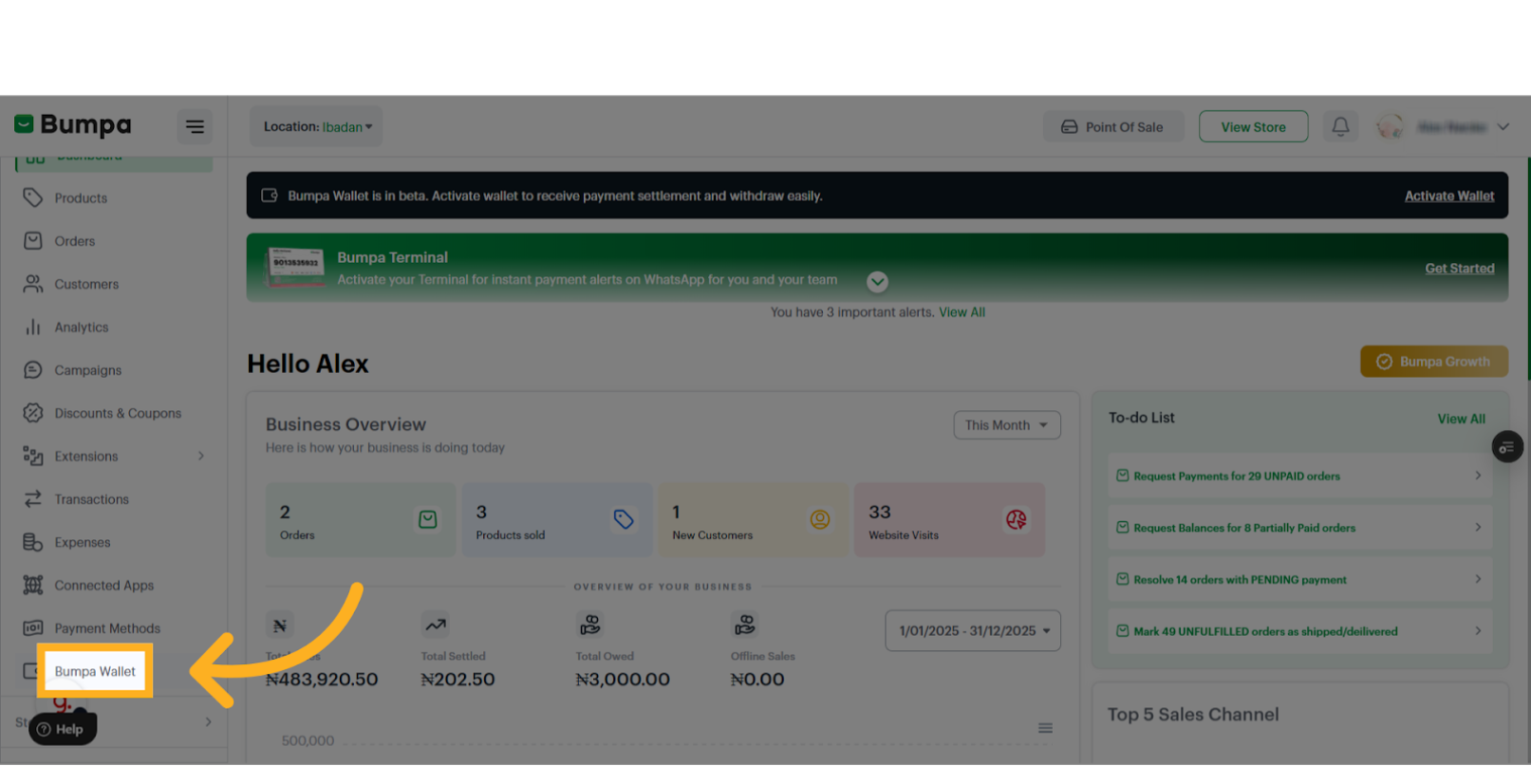Open This Month period dropdown
1531x784 pixels.
pos(1007,425)
